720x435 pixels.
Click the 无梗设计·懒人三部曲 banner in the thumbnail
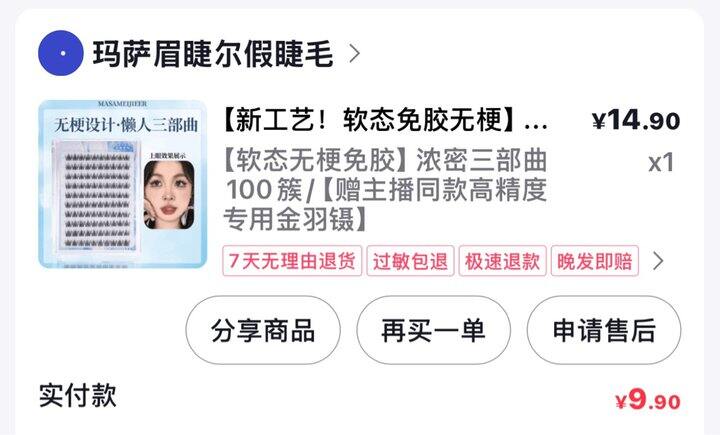(126, 125)
